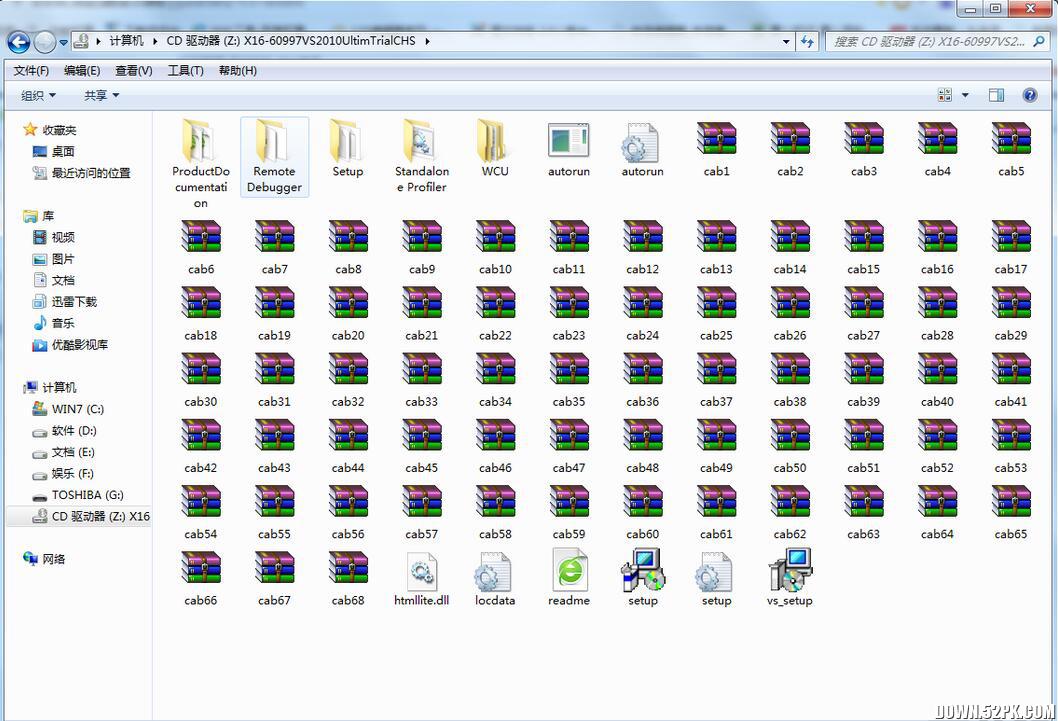Toggle the preview pane

pyautogui.click(x=996, y=95)
